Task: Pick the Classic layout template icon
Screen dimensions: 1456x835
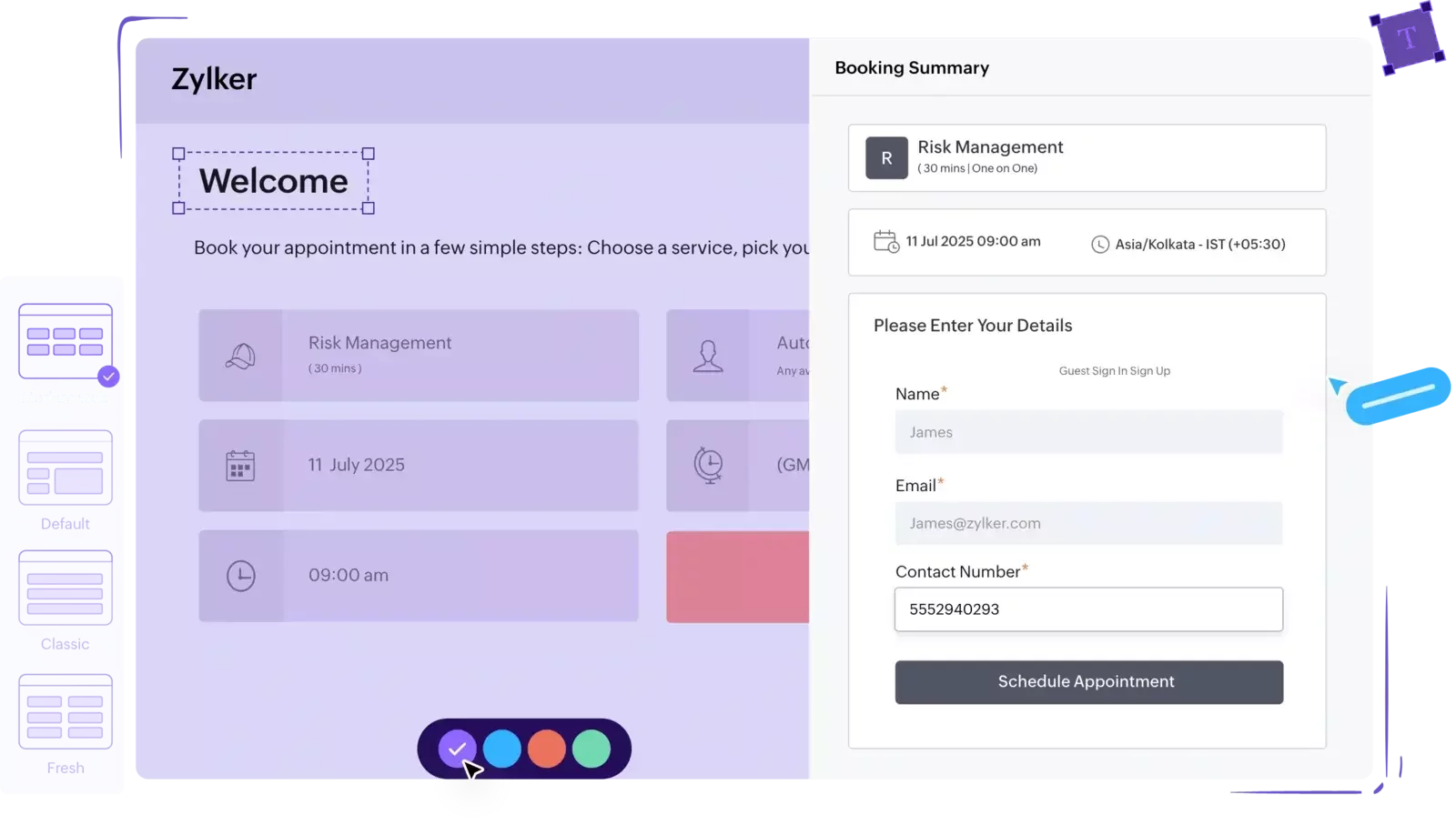Action: point(66,588)
